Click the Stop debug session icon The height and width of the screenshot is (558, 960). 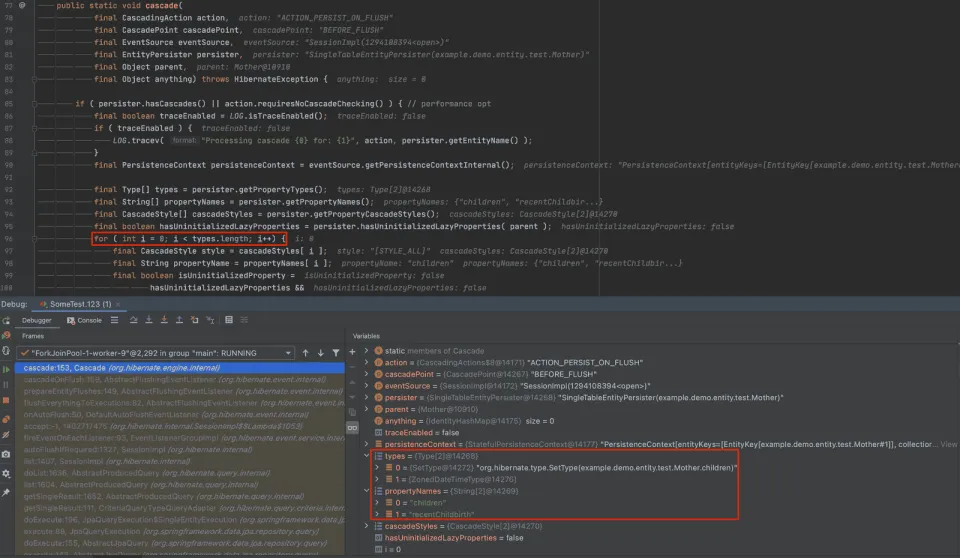[x=6, y=400]
